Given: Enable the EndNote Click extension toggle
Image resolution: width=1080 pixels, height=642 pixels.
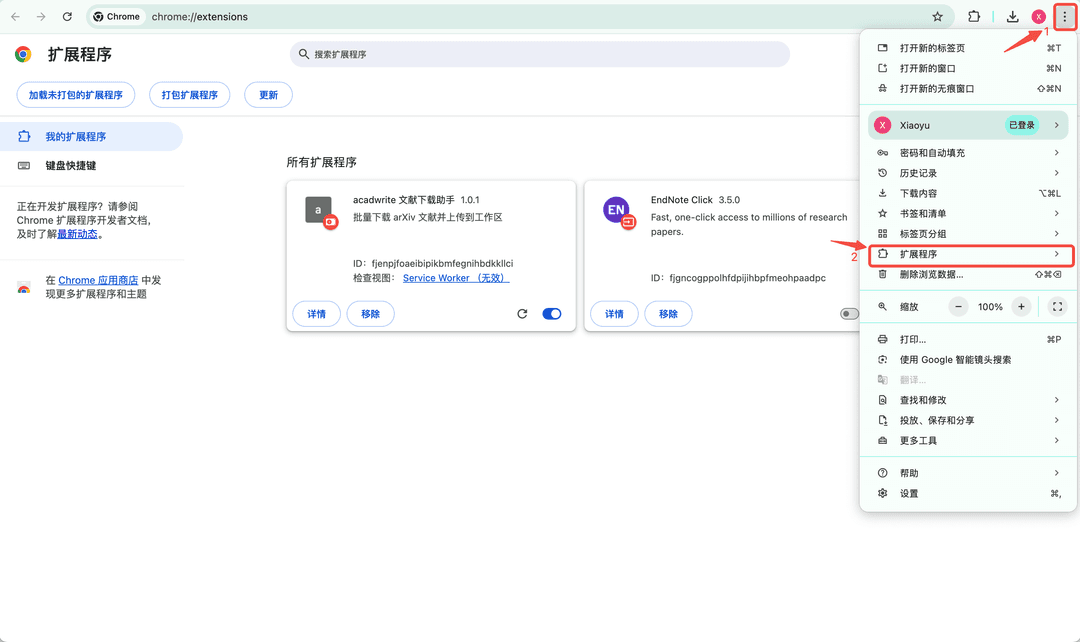Looking at the screenshot, I should [x=849, y=314].
